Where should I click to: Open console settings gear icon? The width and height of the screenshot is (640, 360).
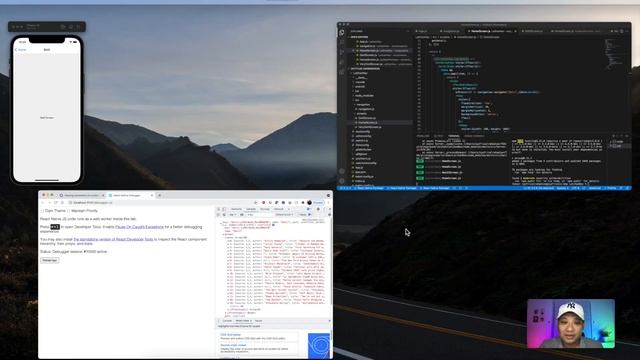click(329, 214)
